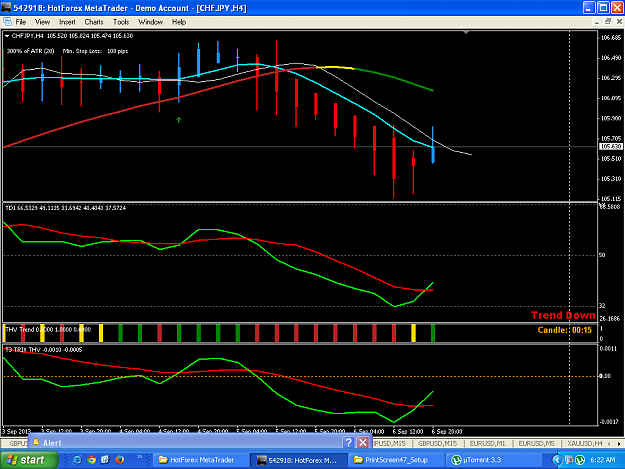Image resolution: width=625 pixels, height=469 pixels.
Task: Click the 106.685 price scale label
Action: pyautogui.click(x=611, y=38)
